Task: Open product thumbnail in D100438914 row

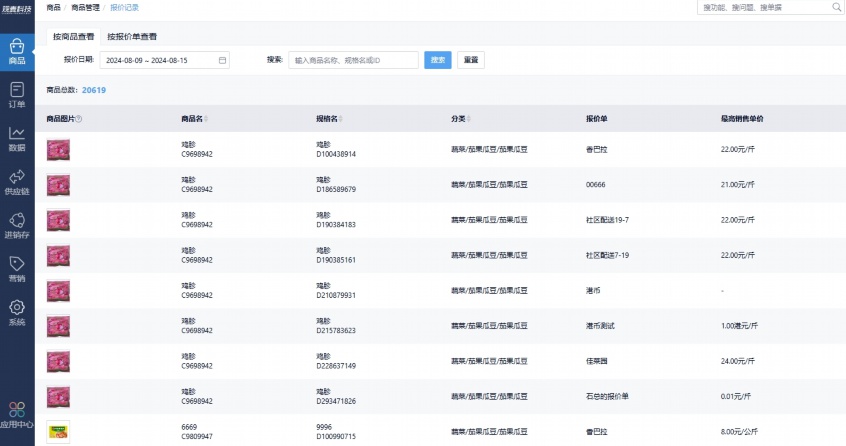Action: (x=58, y=150)
